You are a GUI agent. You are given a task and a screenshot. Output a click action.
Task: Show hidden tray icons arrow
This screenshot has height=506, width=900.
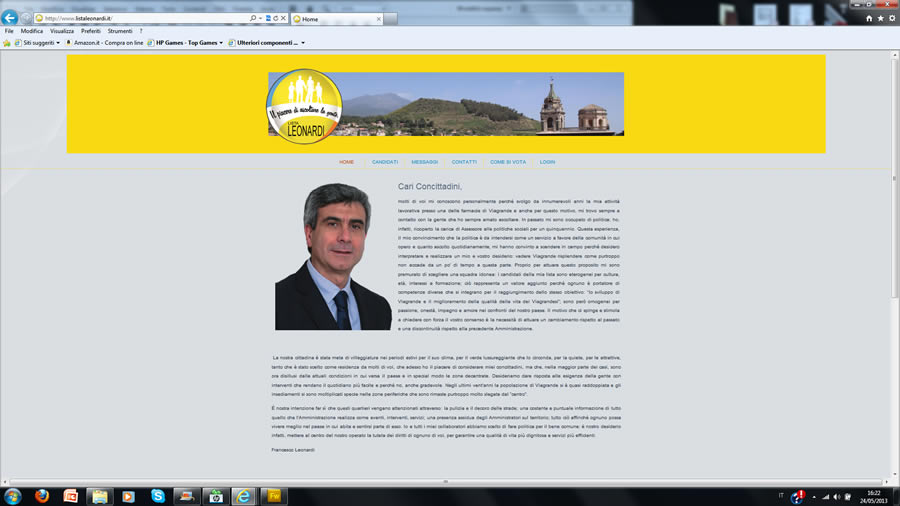pyautogui.click(x=814, y=497)
